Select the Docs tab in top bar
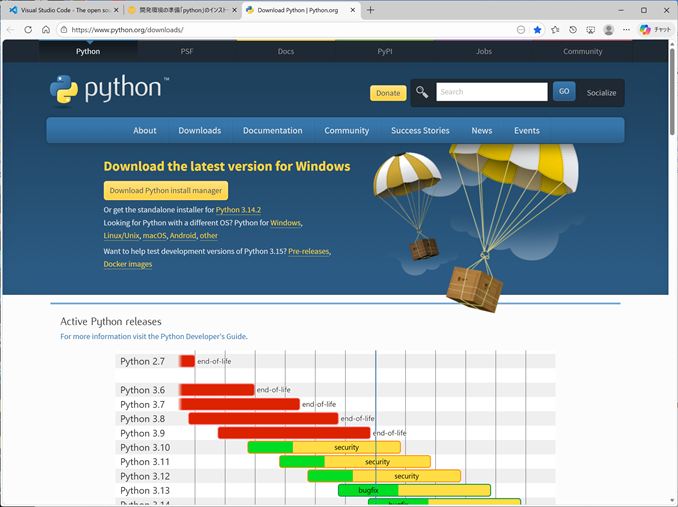Viewport: 678px width, 507px height. [286, 51]
